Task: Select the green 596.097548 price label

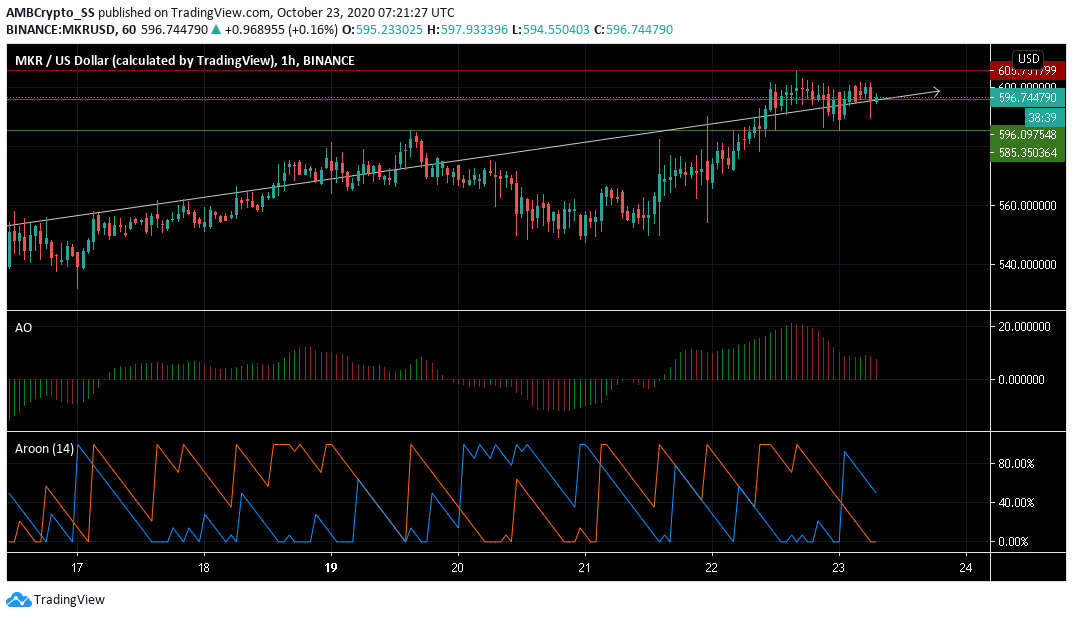Action: (1027, 135)
